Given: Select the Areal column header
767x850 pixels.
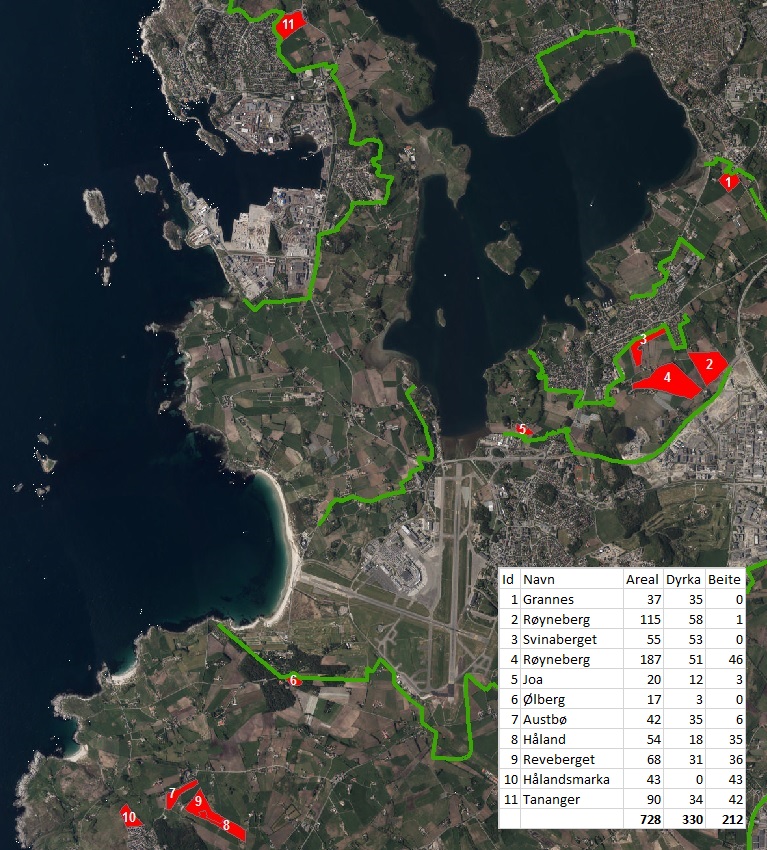Looking at the screenshot, I should click(x=642, y=579).
